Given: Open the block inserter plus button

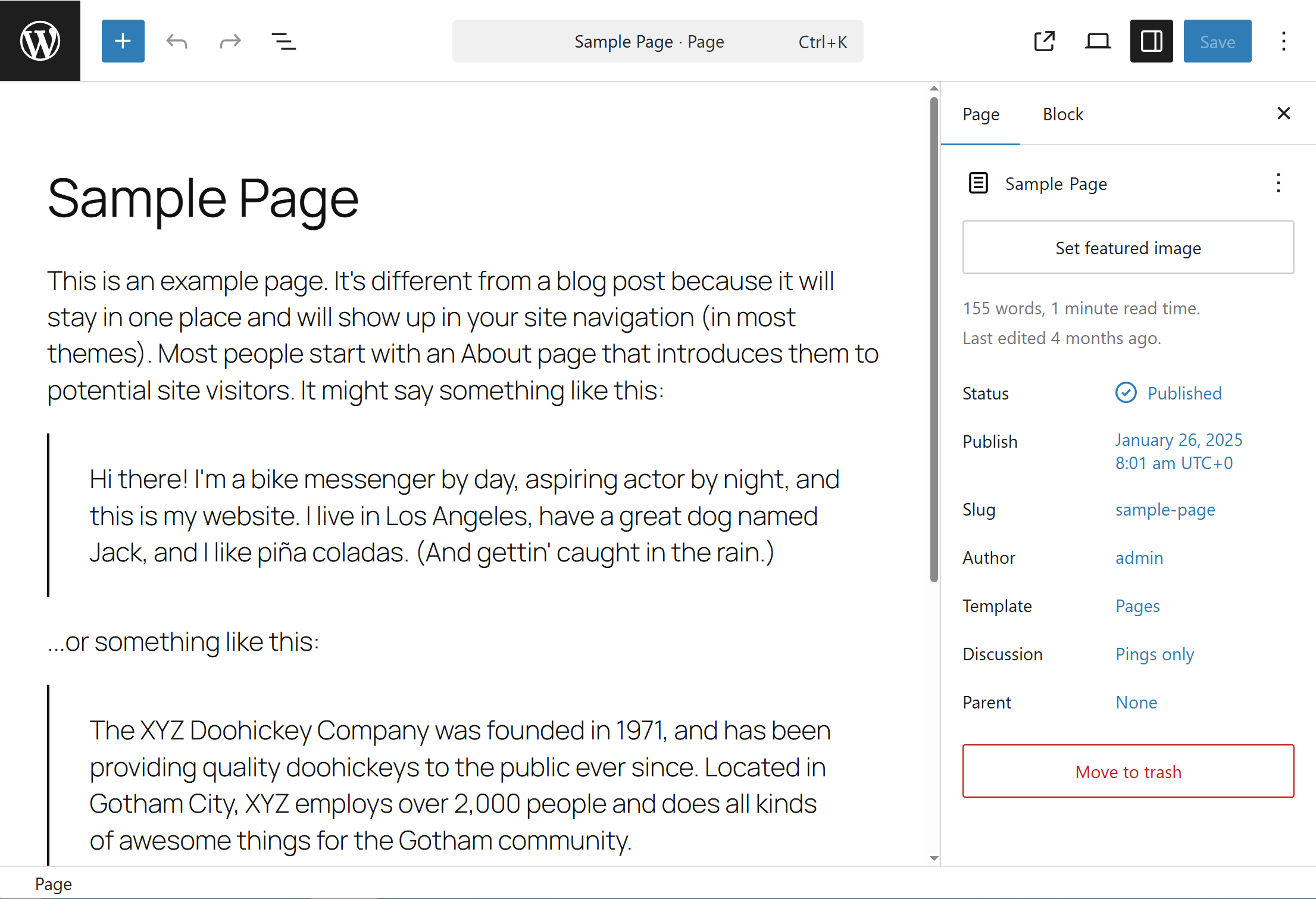Looking at the screenshot, I should pos(123,41).
